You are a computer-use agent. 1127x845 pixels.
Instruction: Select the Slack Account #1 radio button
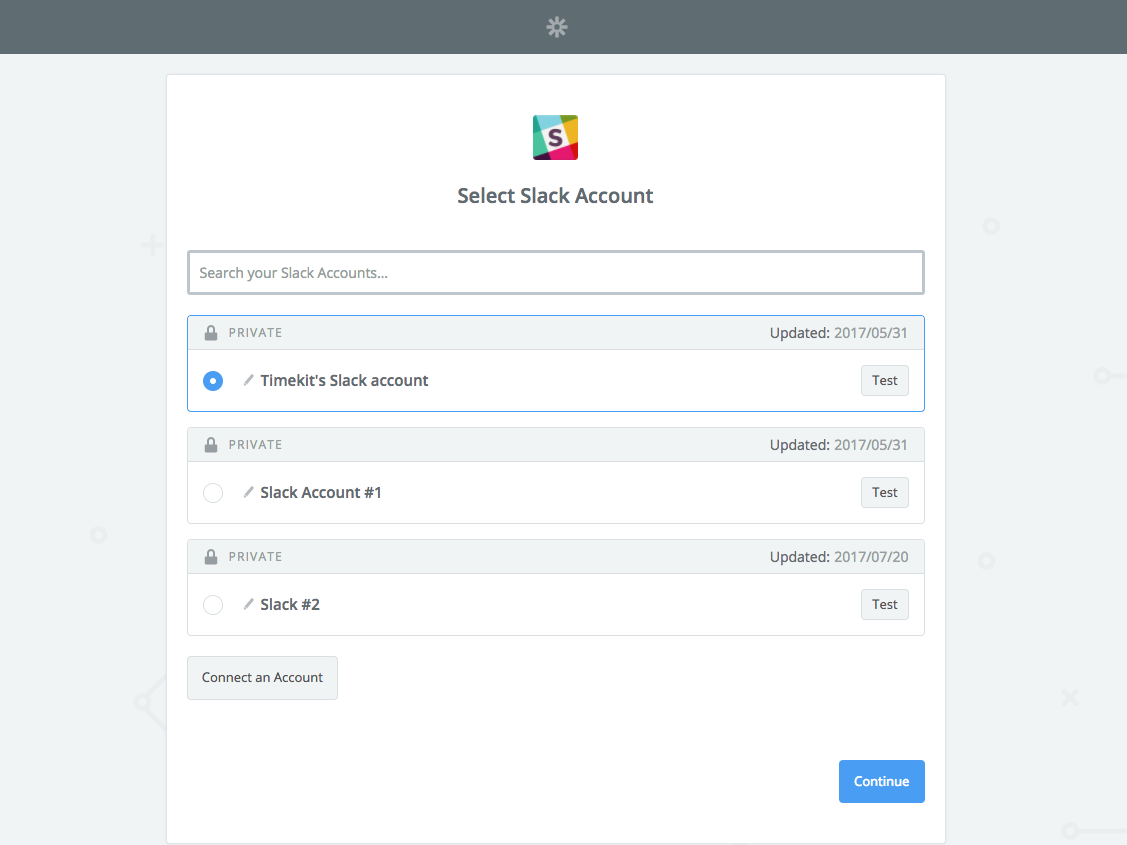coord(213,493)
